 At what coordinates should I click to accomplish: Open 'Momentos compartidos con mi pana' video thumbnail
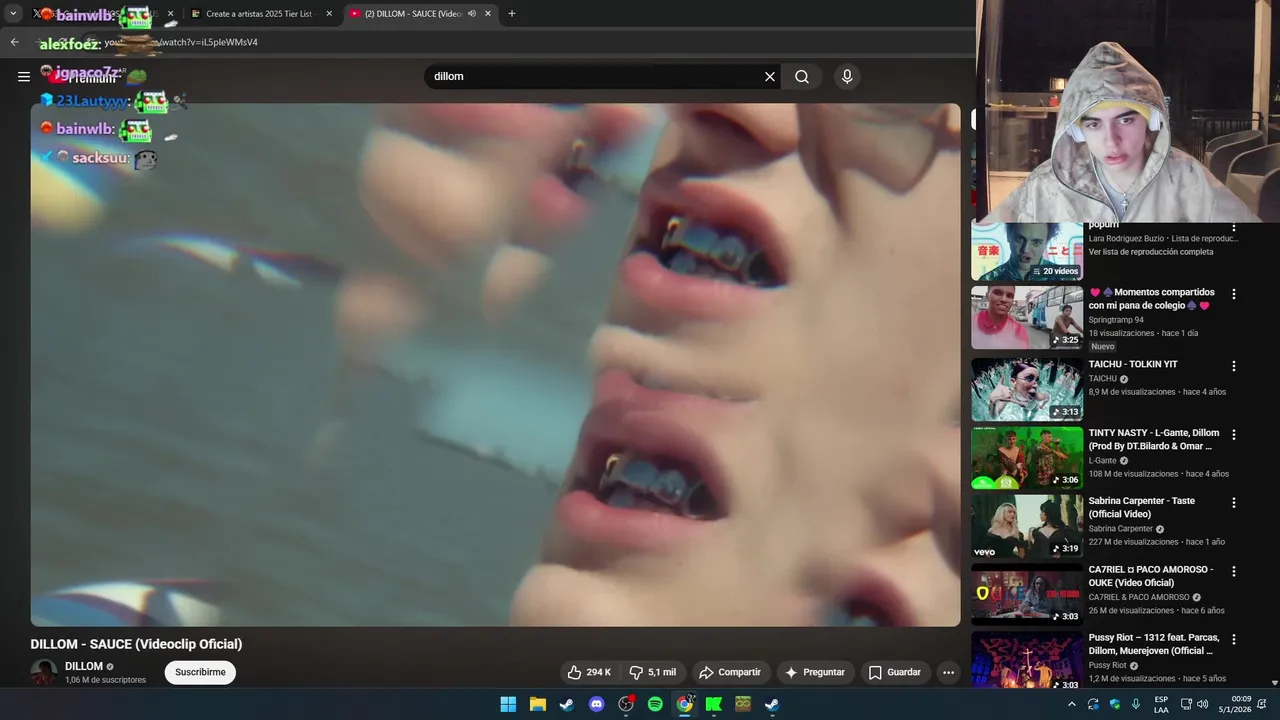point(1027,318)
